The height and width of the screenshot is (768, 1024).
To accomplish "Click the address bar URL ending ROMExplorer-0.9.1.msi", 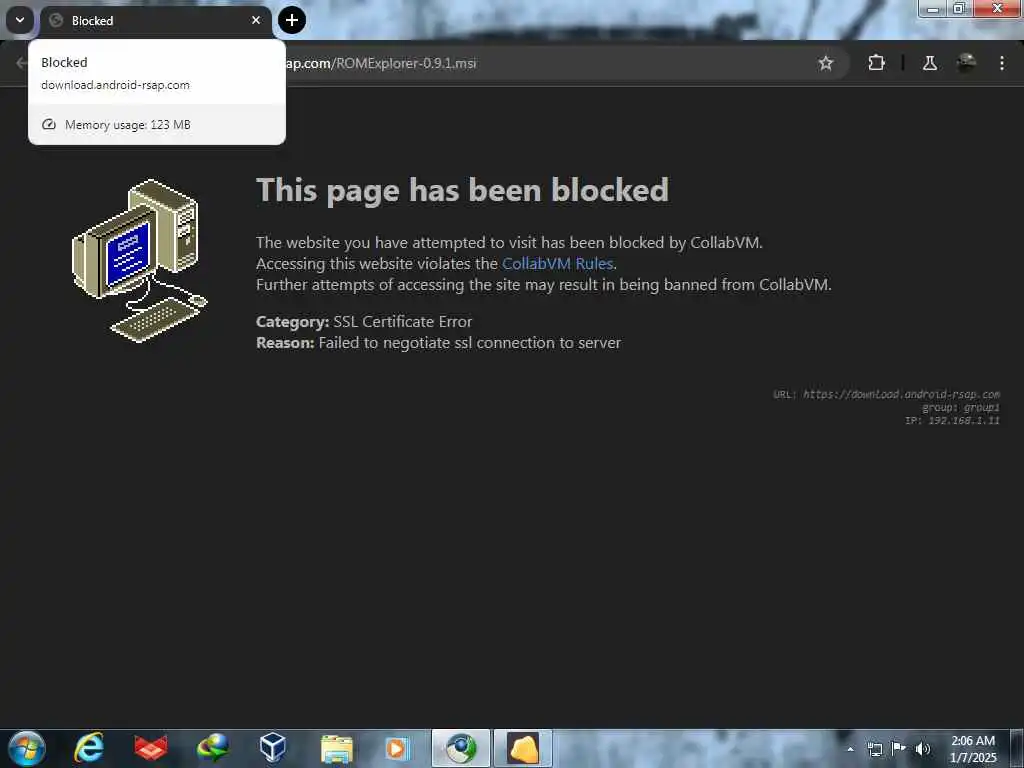I will [381, 63].
